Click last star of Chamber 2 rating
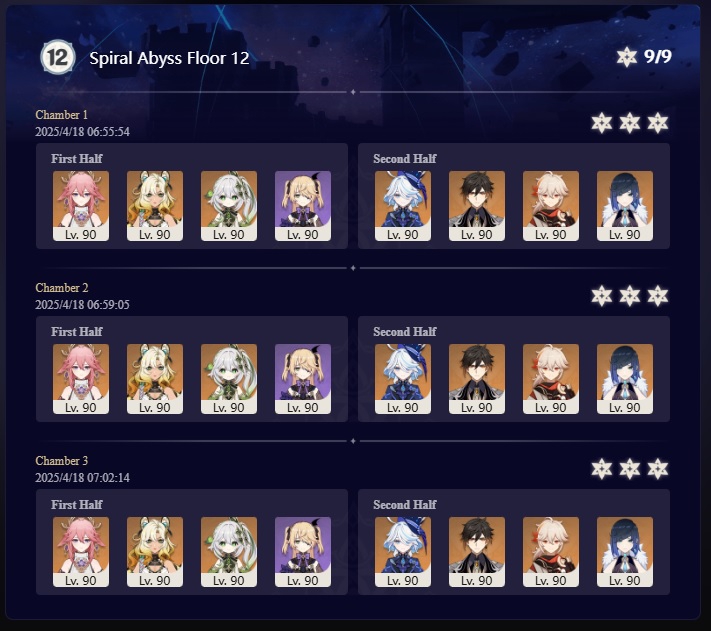 pyautogui.click(x=657, y=296)
